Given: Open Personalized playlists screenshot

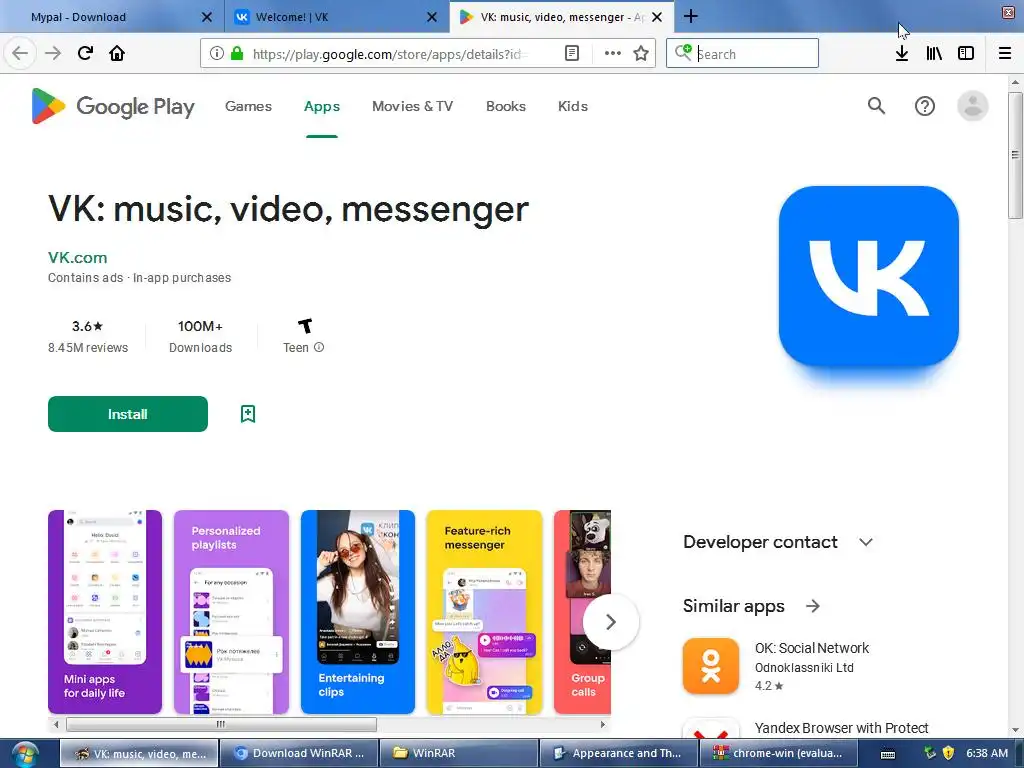Looking at the screenshot, I should pos(231,612).
